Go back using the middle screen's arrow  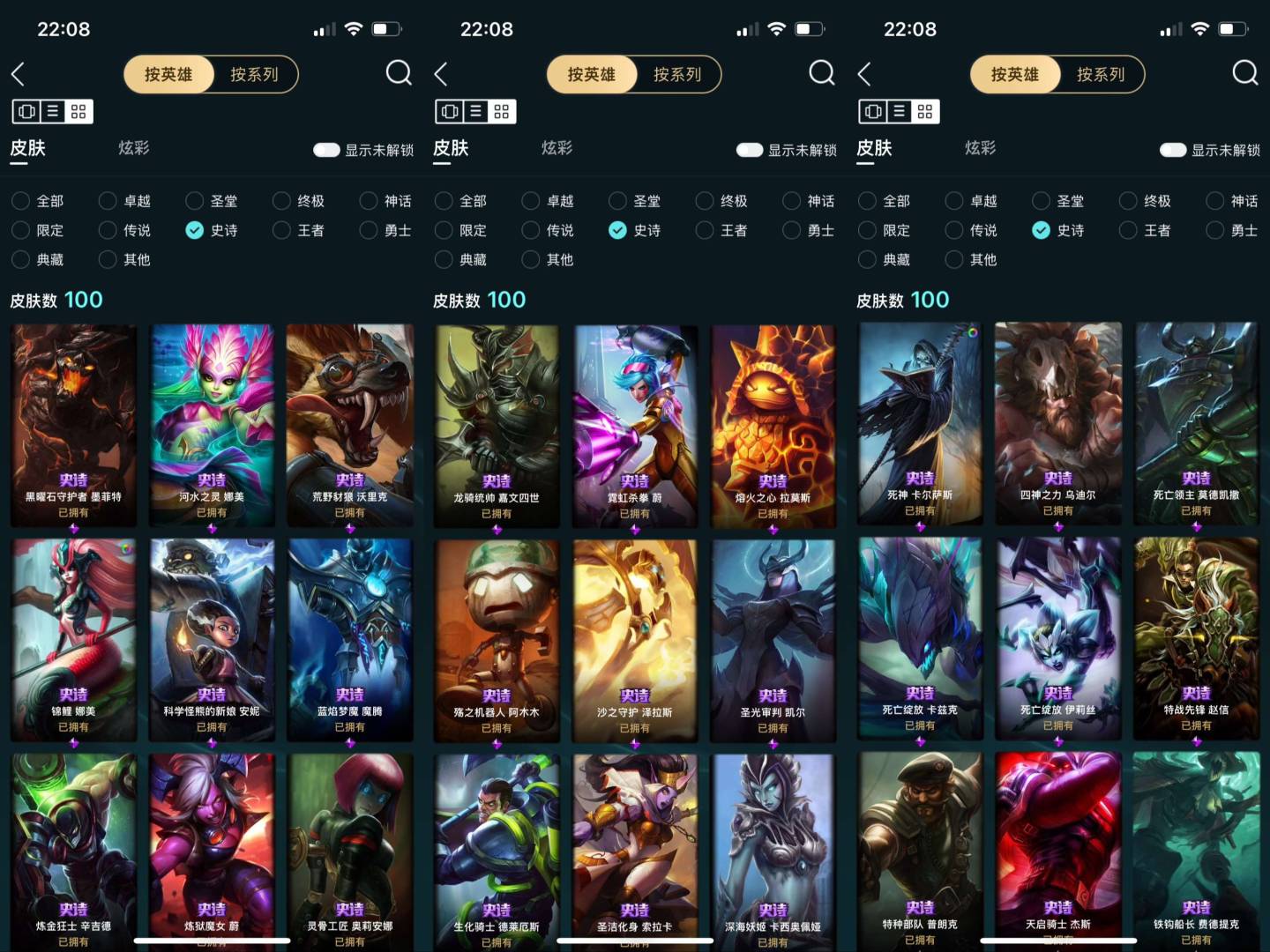coord(441,74)
